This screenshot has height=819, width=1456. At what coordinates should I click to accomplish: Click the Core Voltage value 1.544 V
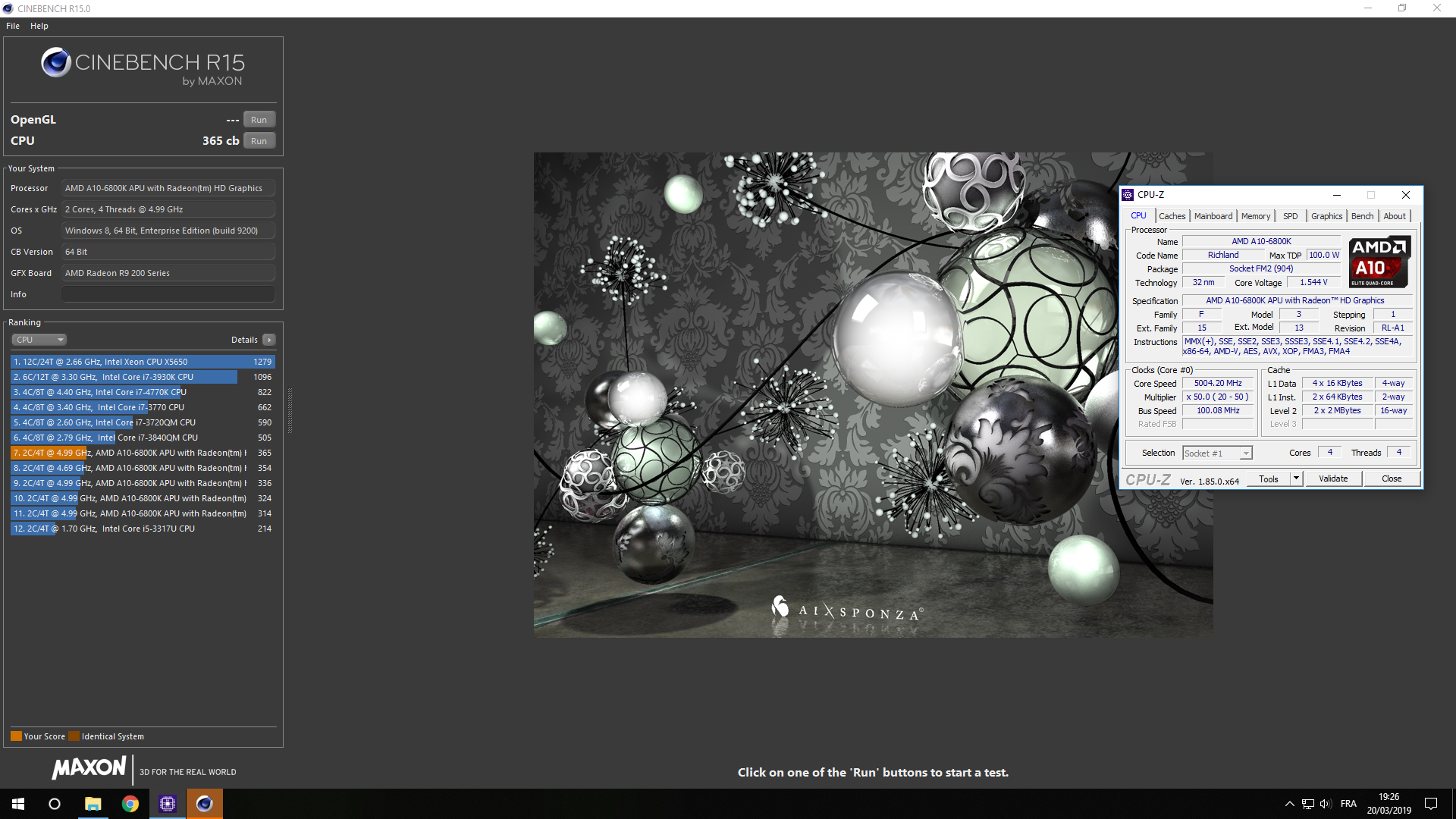tap(1313, 283)
